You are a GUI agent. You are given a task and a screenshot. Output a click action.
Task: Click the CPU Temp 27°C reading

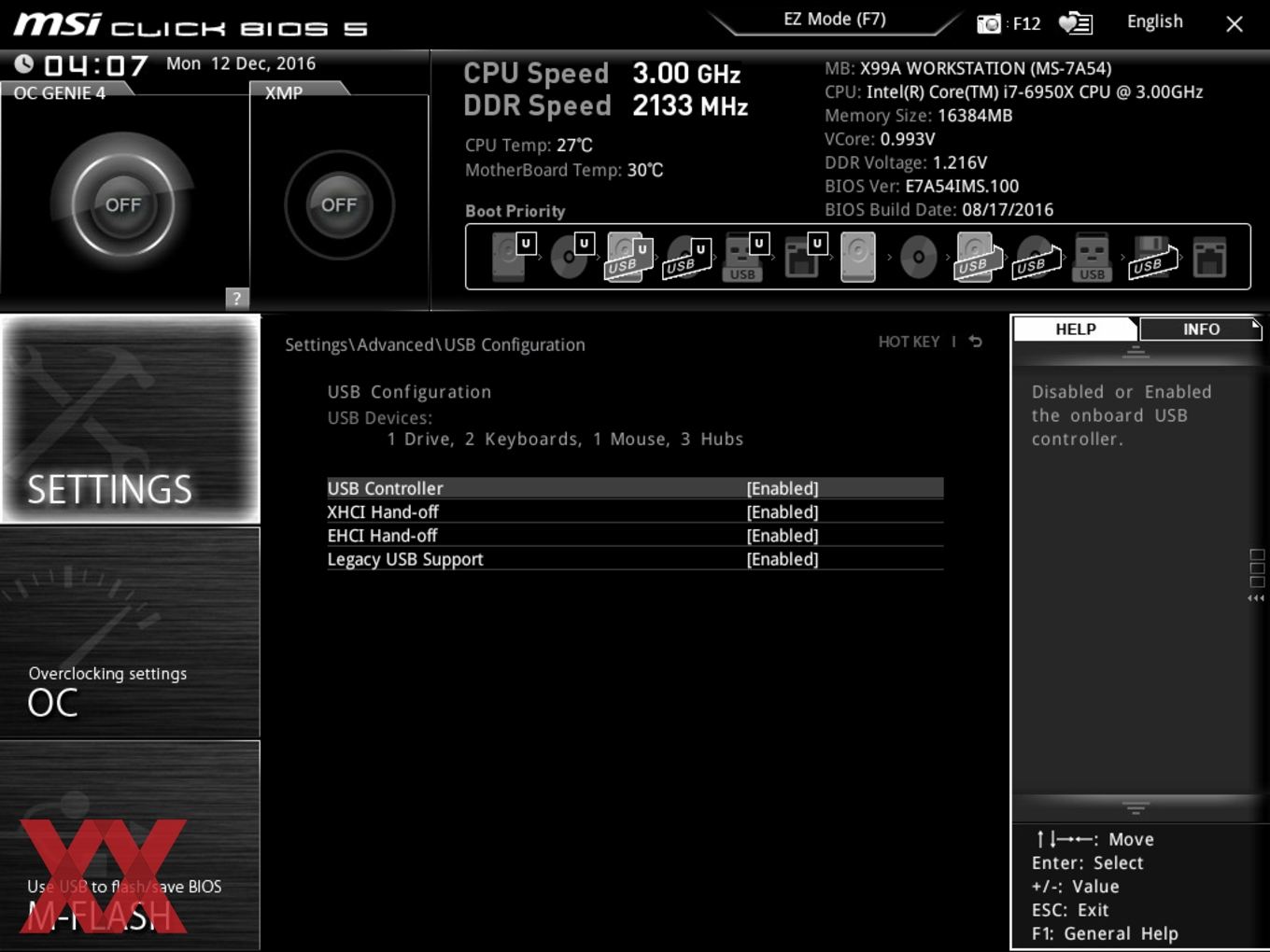529,146
